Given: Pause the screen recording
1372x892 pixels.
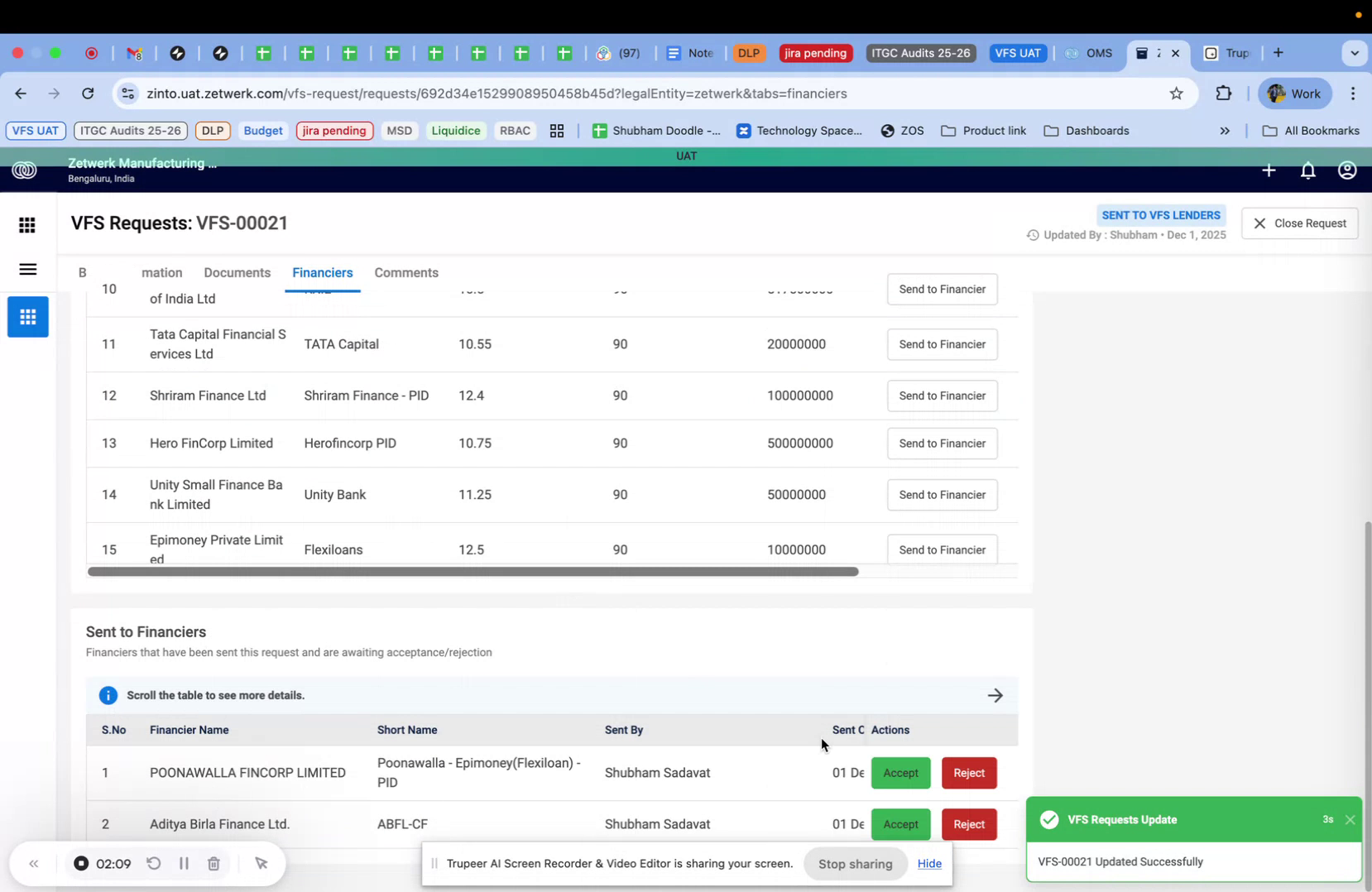Looking at the screenshot, I should pos(184,863).
